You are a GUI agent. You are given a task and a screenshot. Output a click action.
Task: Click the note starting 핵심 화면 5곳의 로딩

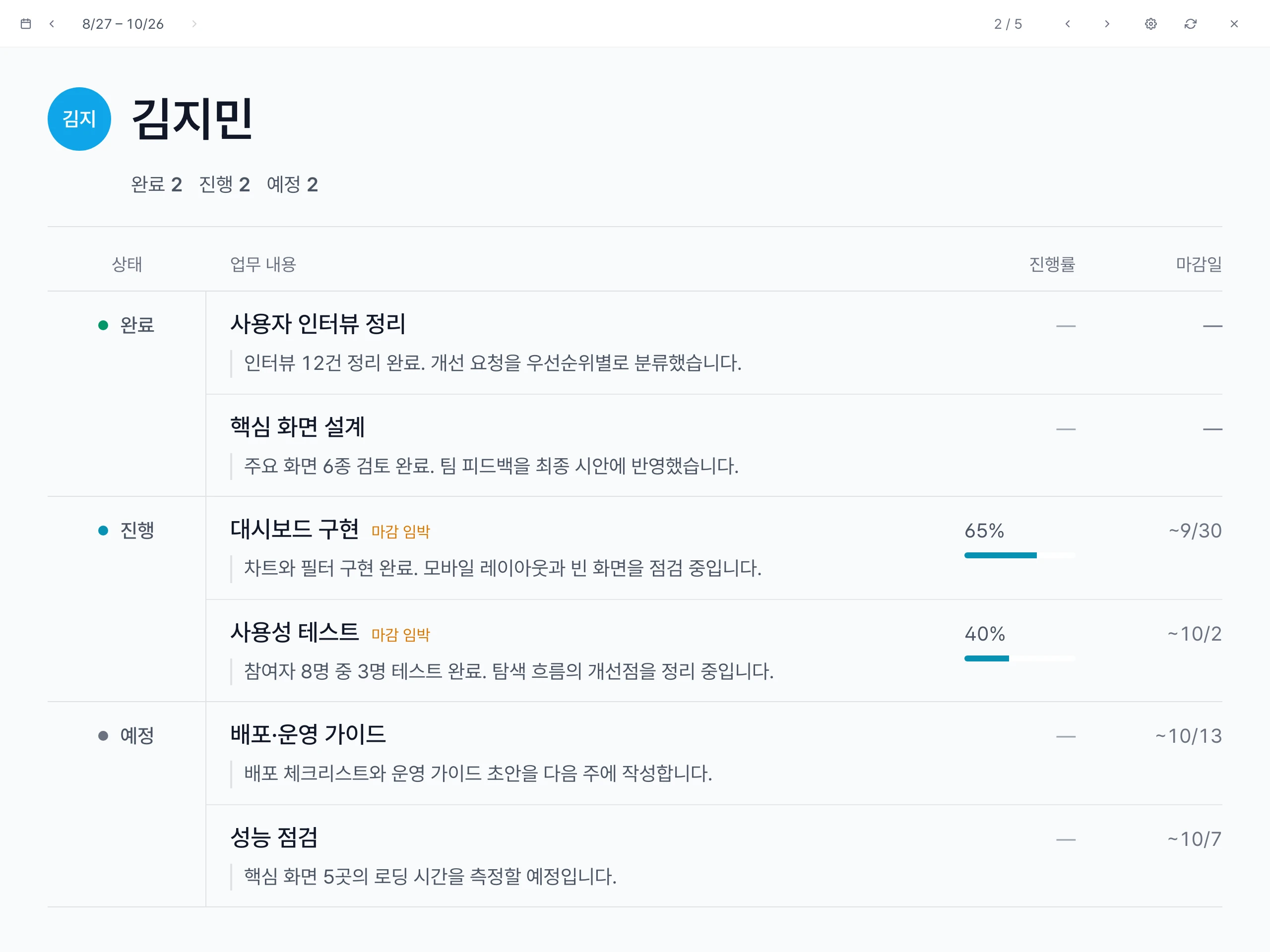coord(430,876)
